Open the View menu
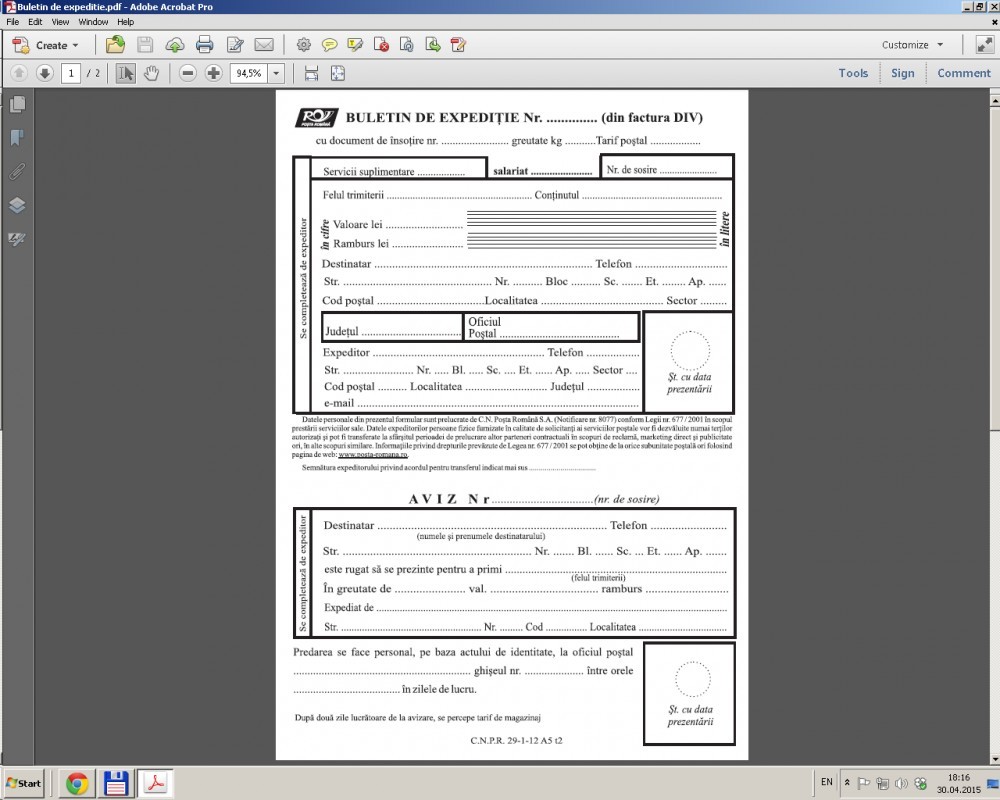 click(60, 22)
